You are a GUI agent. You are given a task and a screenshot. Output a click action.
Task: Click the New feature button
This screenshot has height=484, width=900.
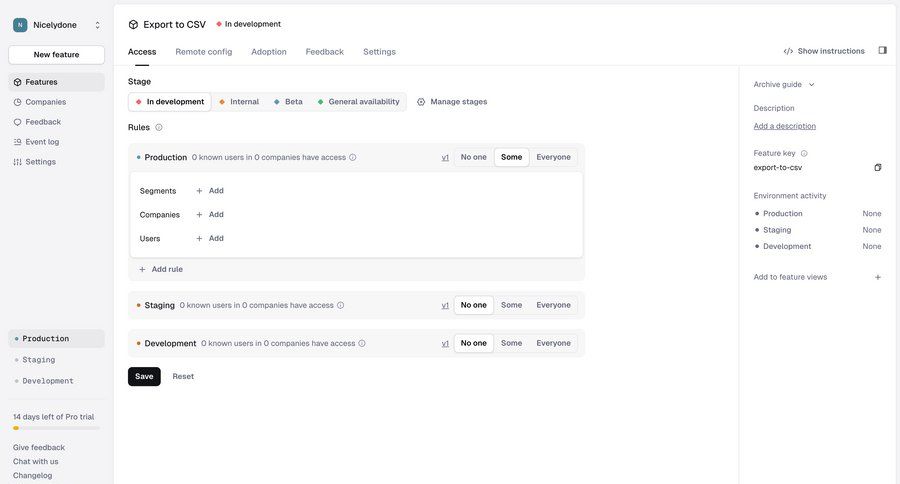56,55
